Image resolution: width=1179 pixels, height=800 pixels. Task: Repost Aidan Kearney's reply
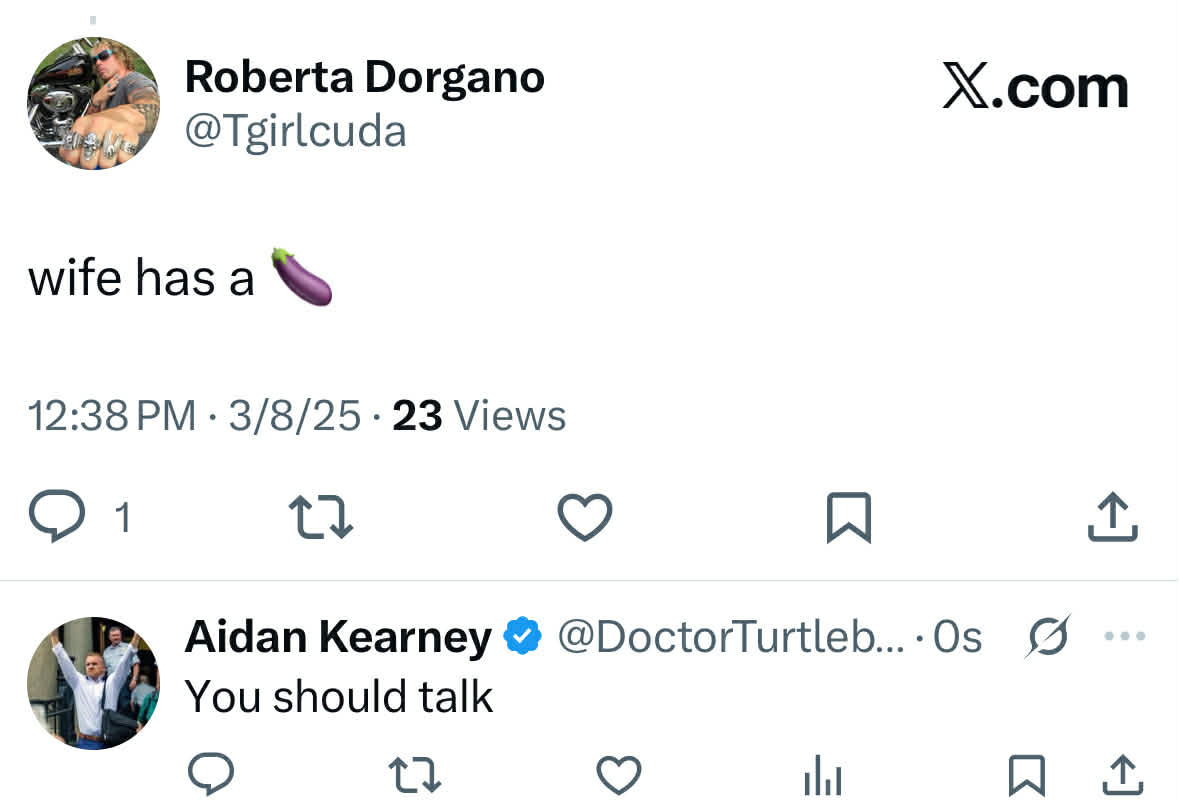414,775
